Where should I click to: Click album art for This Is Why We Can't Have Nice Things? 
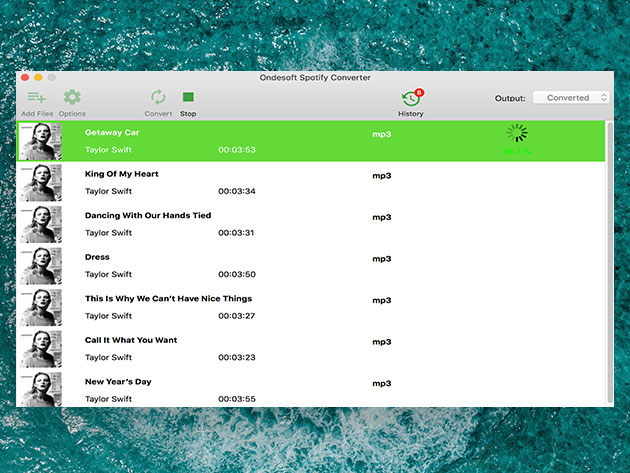pyautogui.click(x=41, y=308)
